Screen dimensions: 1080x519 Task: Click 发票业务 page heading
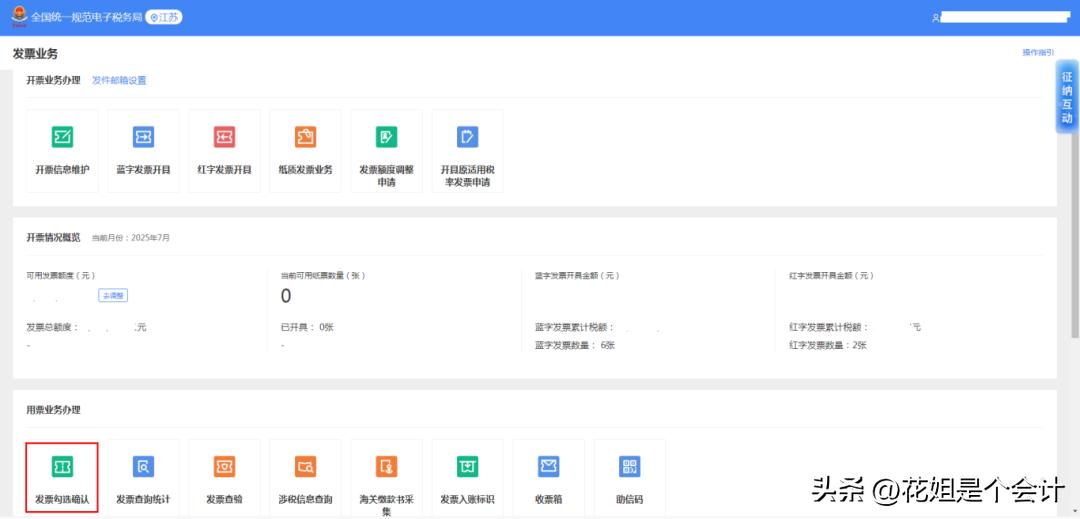point(36,54)
